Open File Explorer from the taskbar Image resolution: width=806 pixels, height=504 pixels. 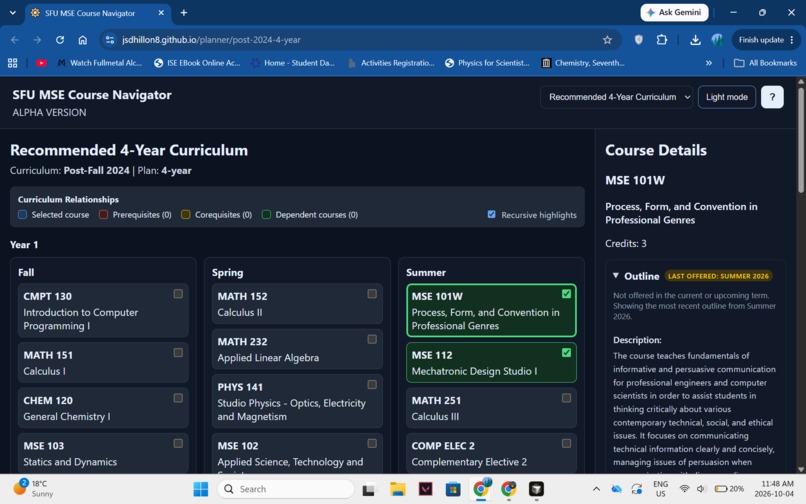coord(397,489)
